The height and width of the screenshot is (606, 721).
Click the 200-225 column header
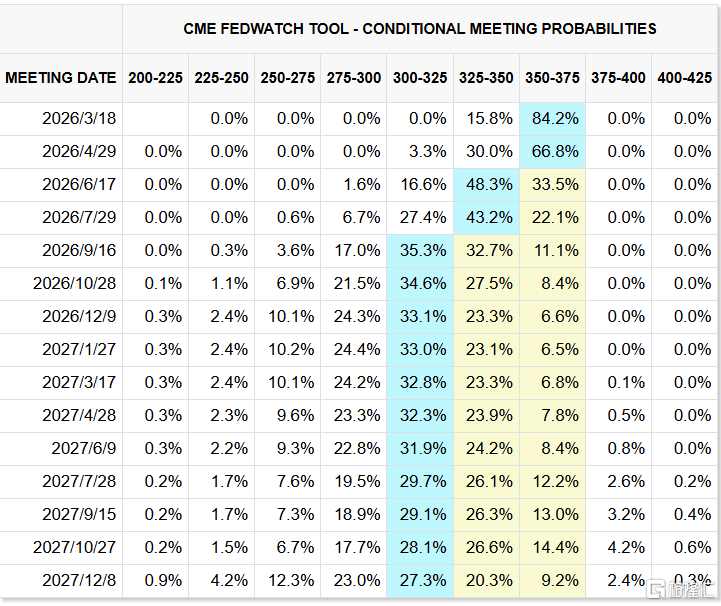155,78
